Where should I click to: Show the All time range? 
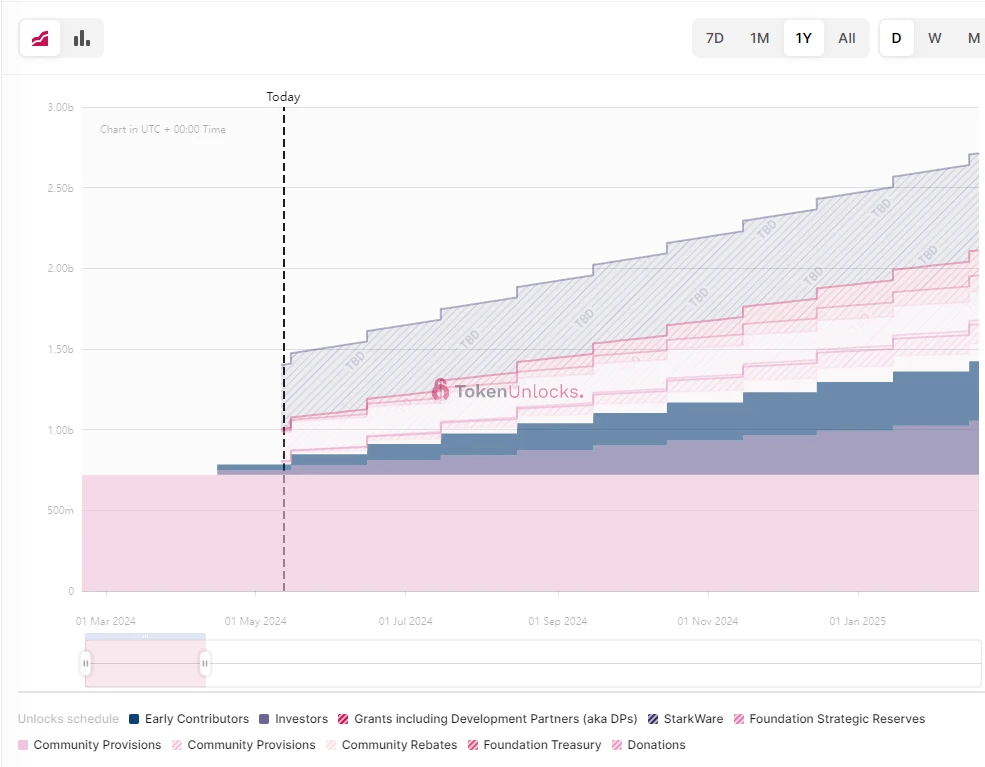point(847,38)
